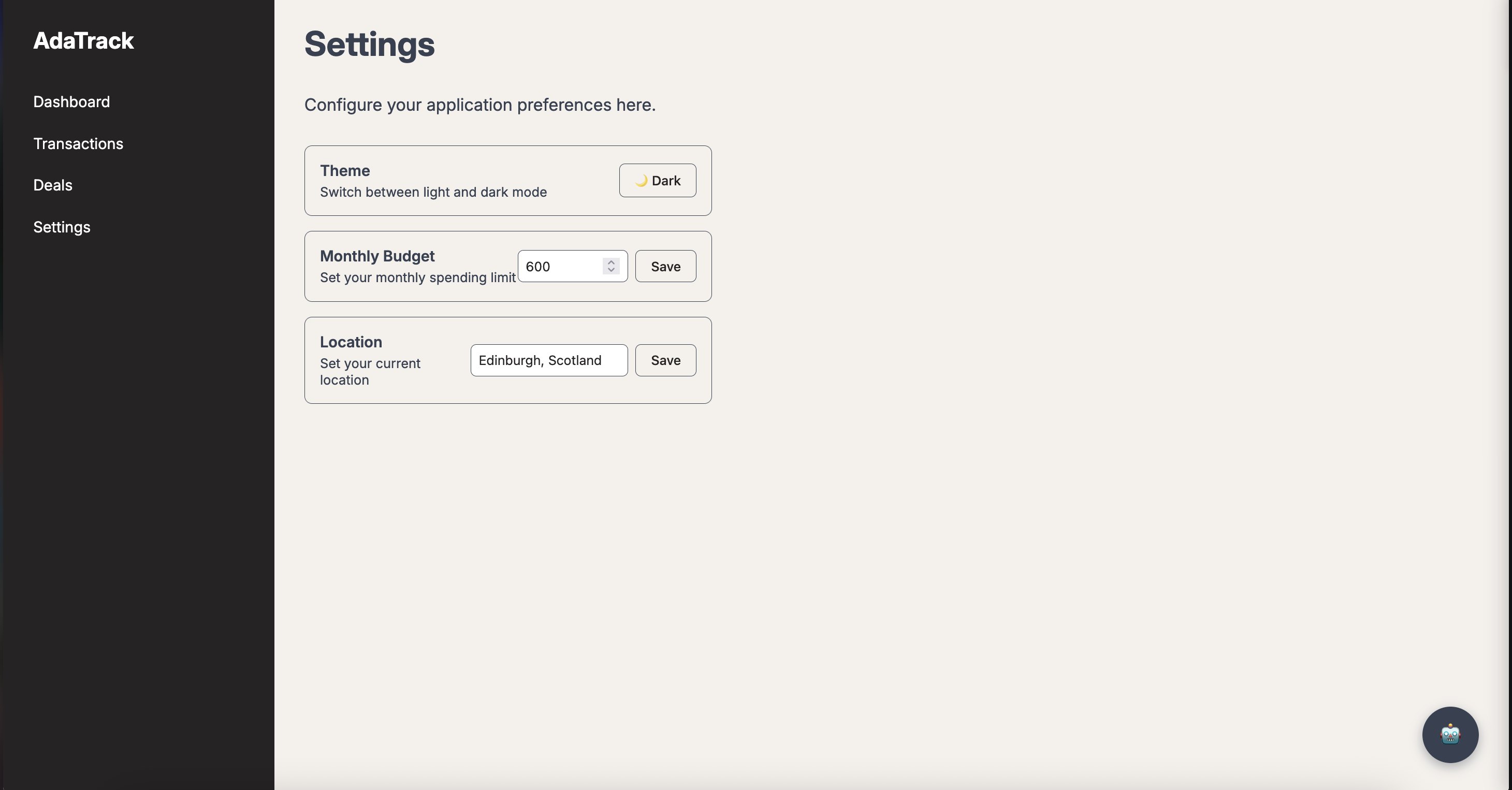Image resolution: width=1512 pixels, height=790 pixels.
Task: Navigate to Deals in sidebar
Action: pos(53,185)
